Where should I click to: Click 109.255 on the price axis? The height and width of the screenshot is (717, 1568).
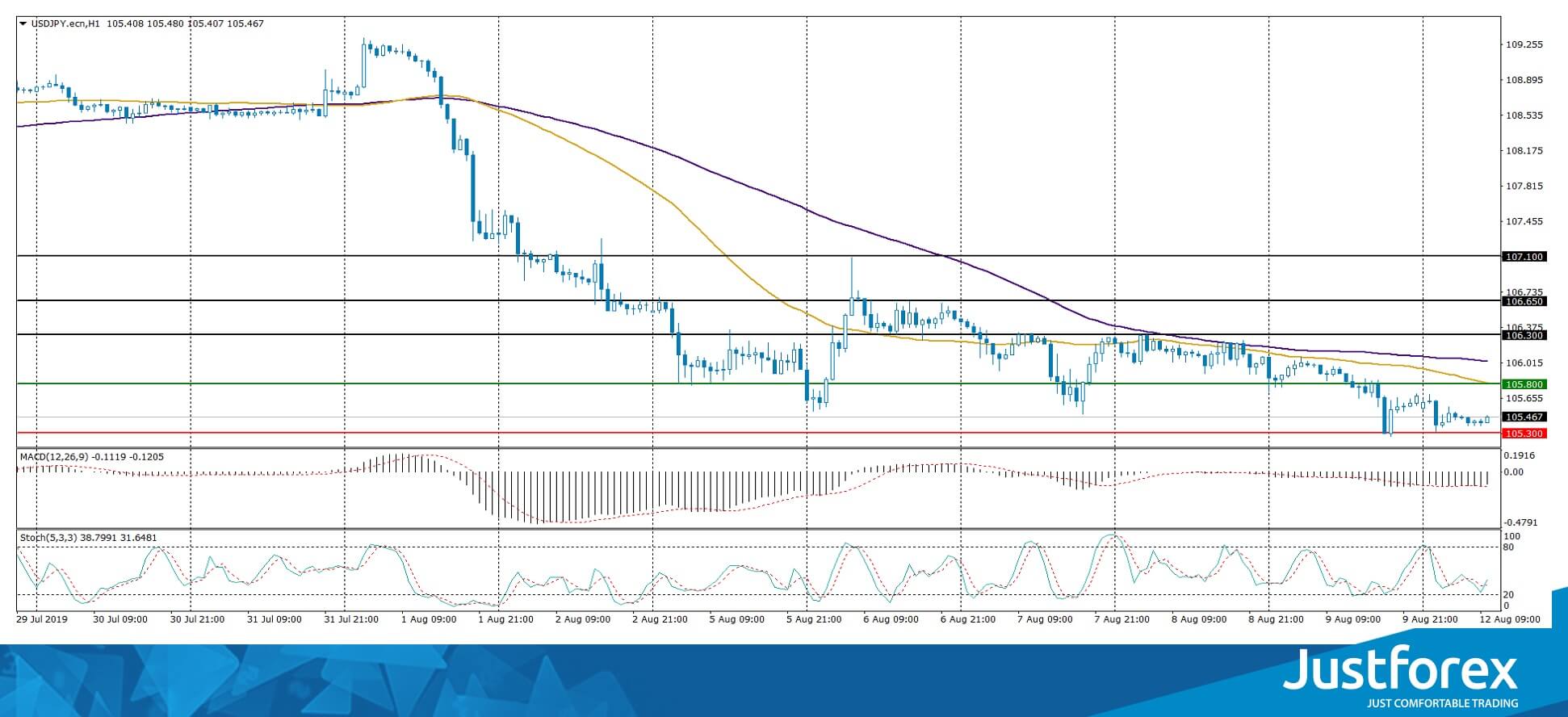[1524, 44]
